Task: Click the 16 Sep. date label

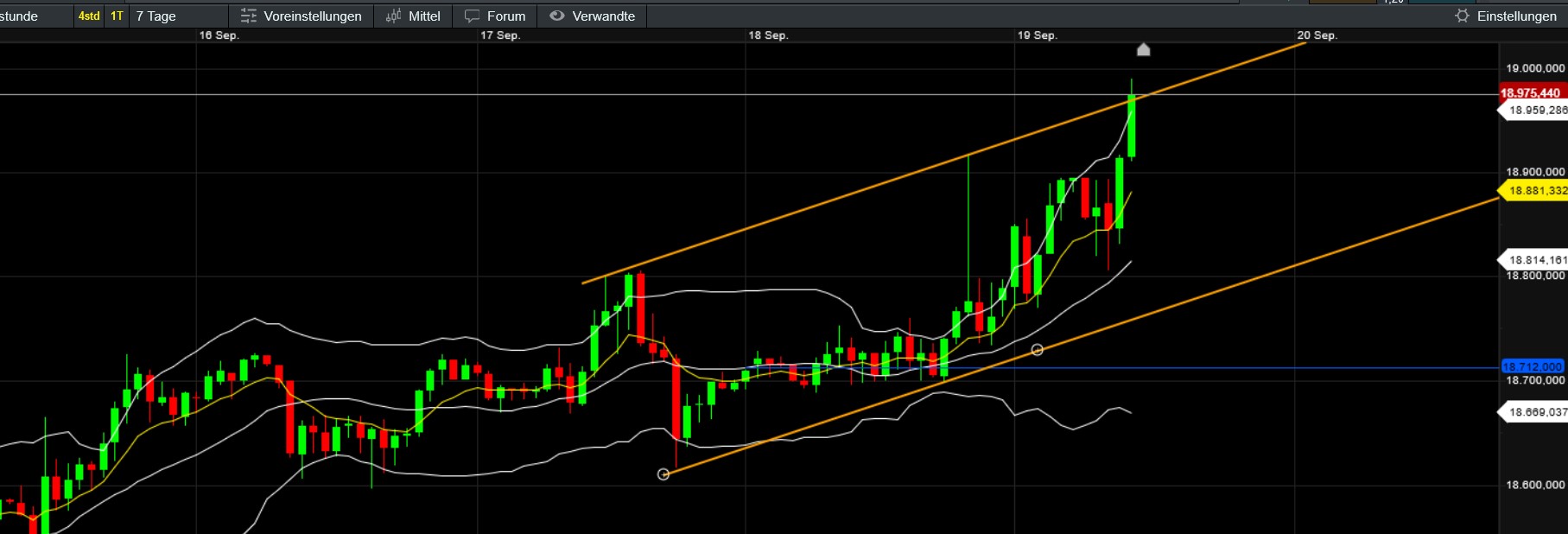Action: pos(219,35)
